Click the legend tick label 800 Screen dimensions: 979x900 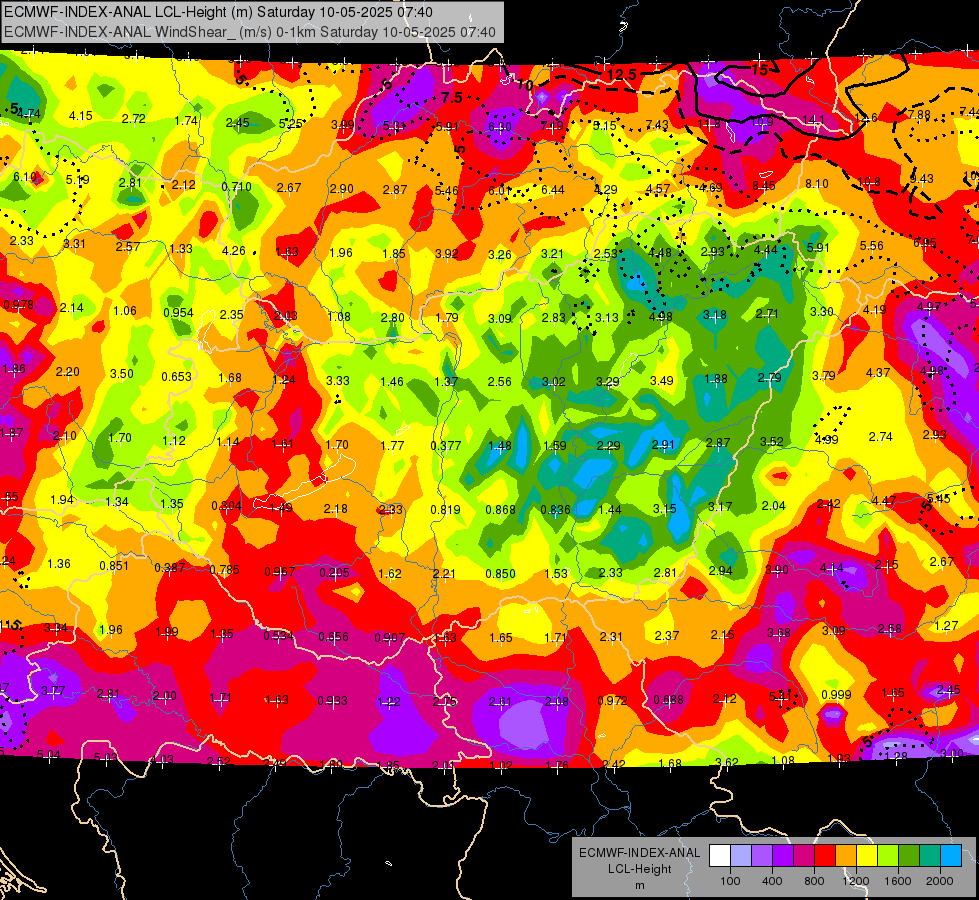[x=814, y=881]
